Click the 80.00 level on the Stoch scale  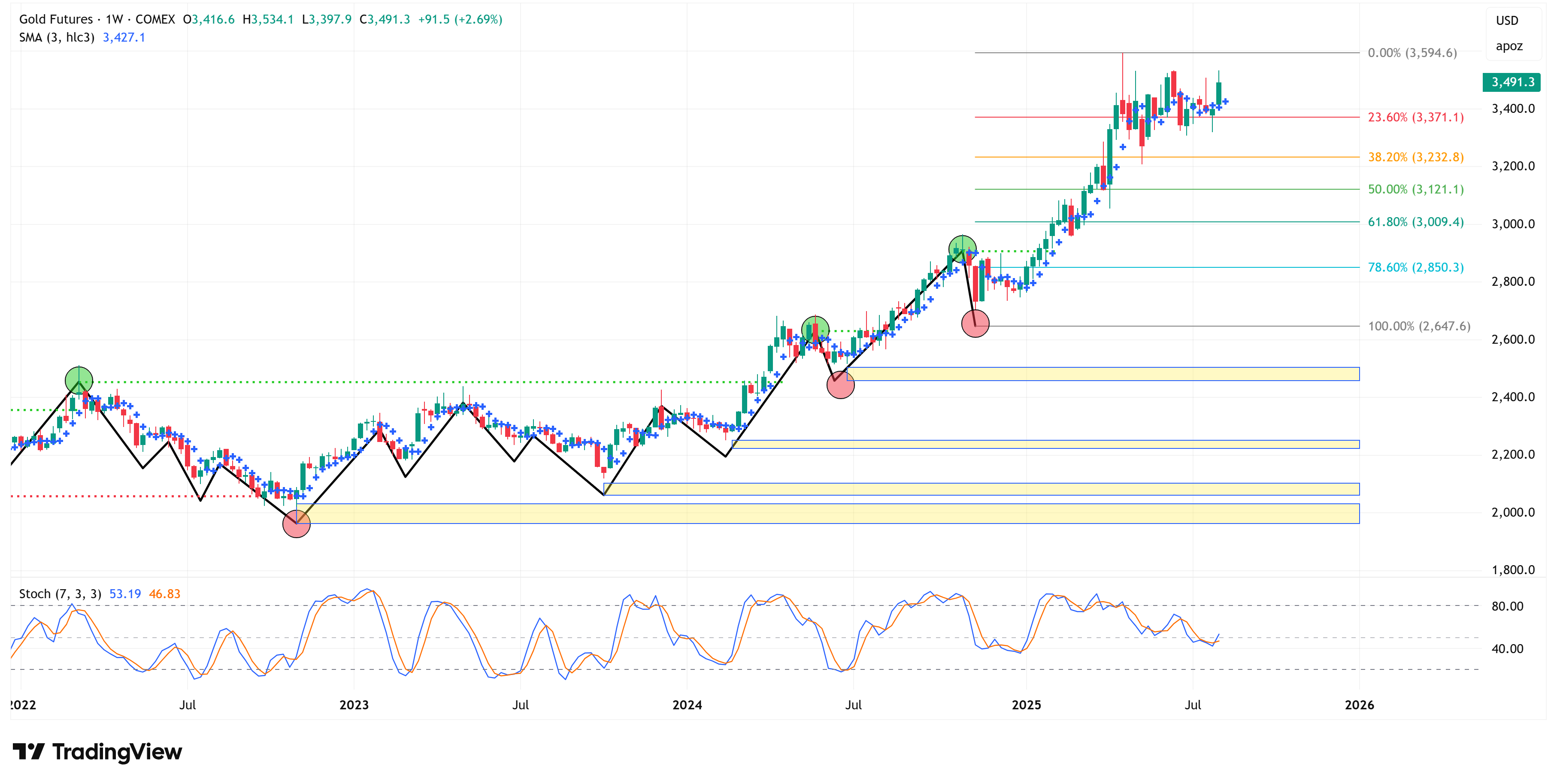(x=1508, y=606)
